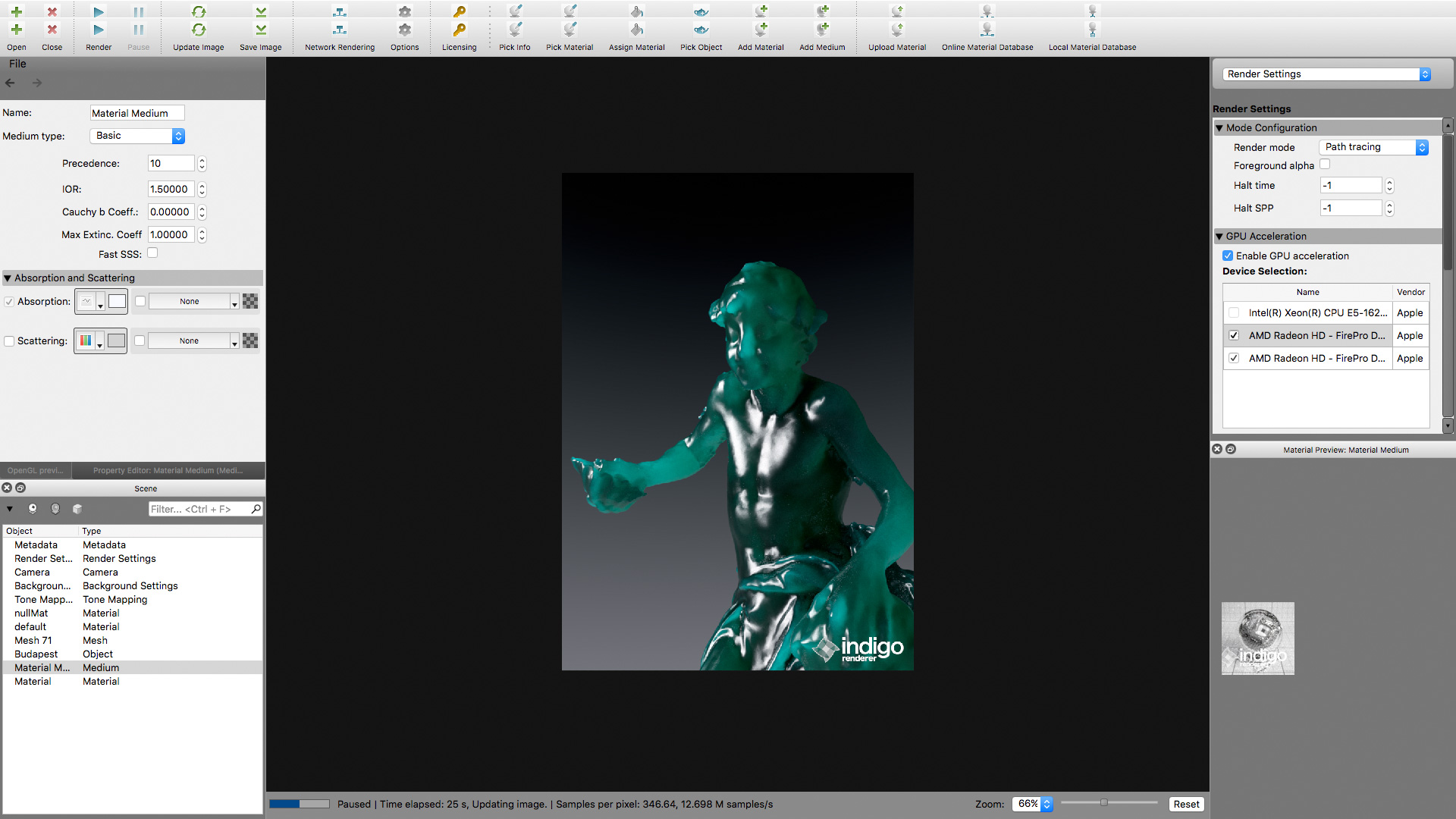Image resolution: width=1456 pixels, height=819 pixels.
Task: Open the Medium type dropdown
Action: 137,136
